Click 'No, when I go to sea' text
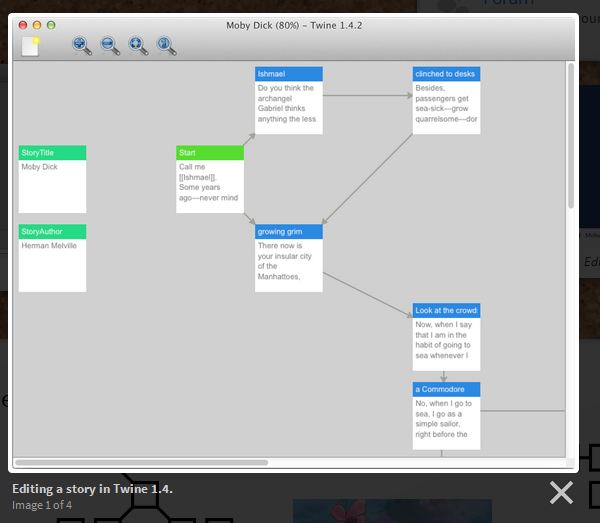This screenshot has height=523, width=600. (x=443, y=419)
